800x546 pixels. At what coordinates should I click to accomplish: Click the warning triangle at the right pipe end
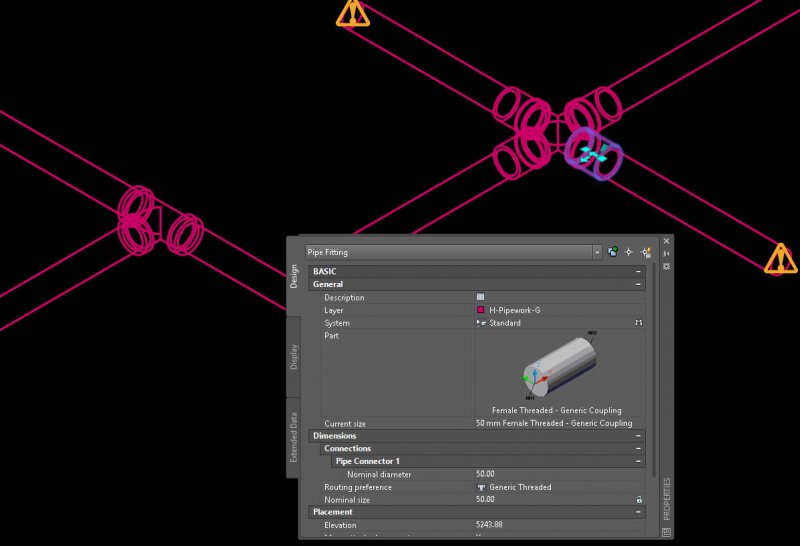click(780, 259)
